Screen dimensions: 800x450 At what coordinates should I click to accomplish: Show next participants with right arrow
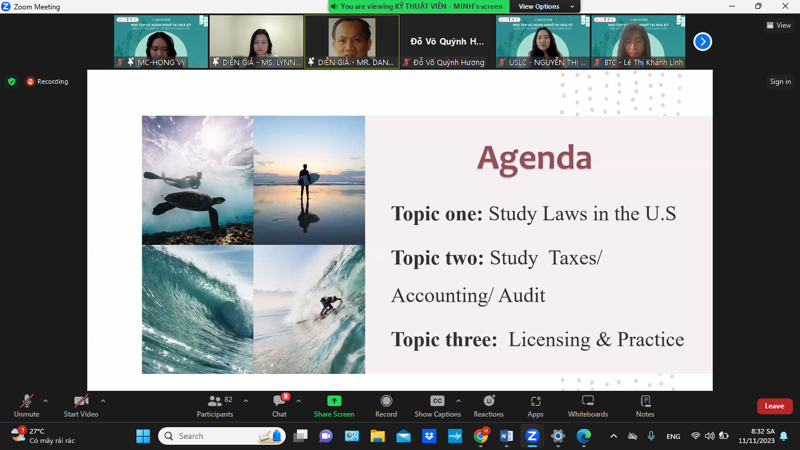coord(702,42)
